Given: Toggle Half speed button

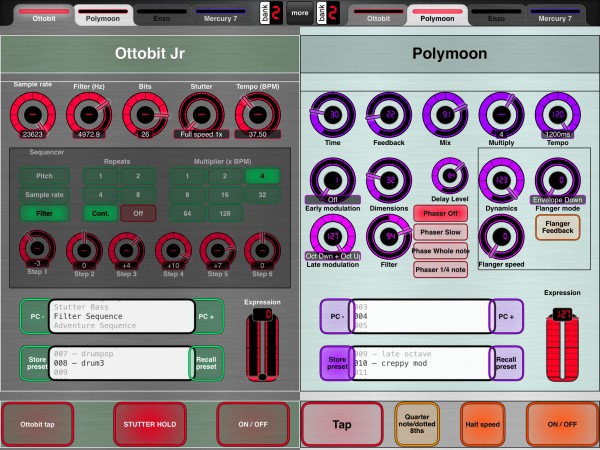Looking at the screenshot, I should 483,424.
